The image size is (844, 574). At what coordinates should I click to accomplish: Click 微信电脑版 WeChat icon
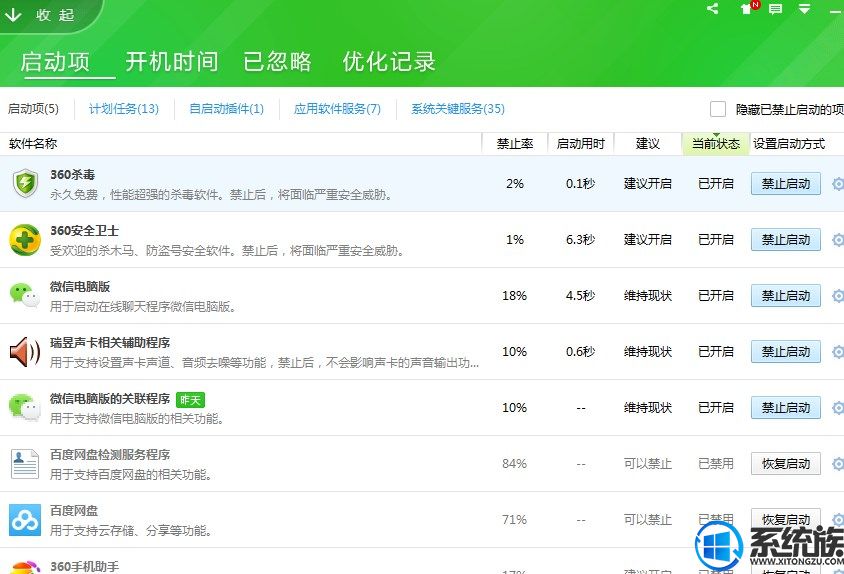click(25, 295)
